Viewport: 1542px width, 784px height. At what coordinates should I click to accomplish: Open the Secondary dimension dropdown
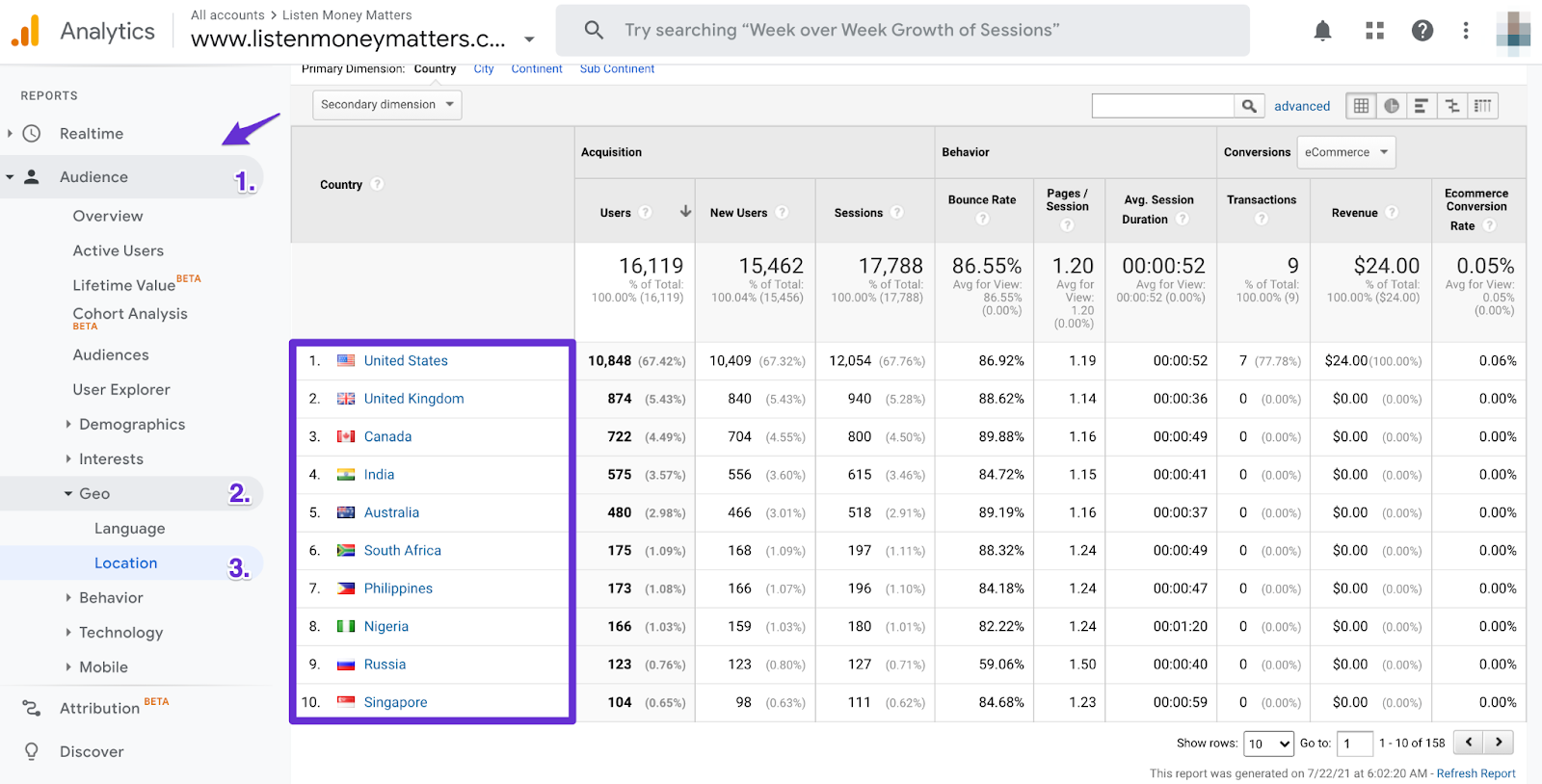(387, 105)
